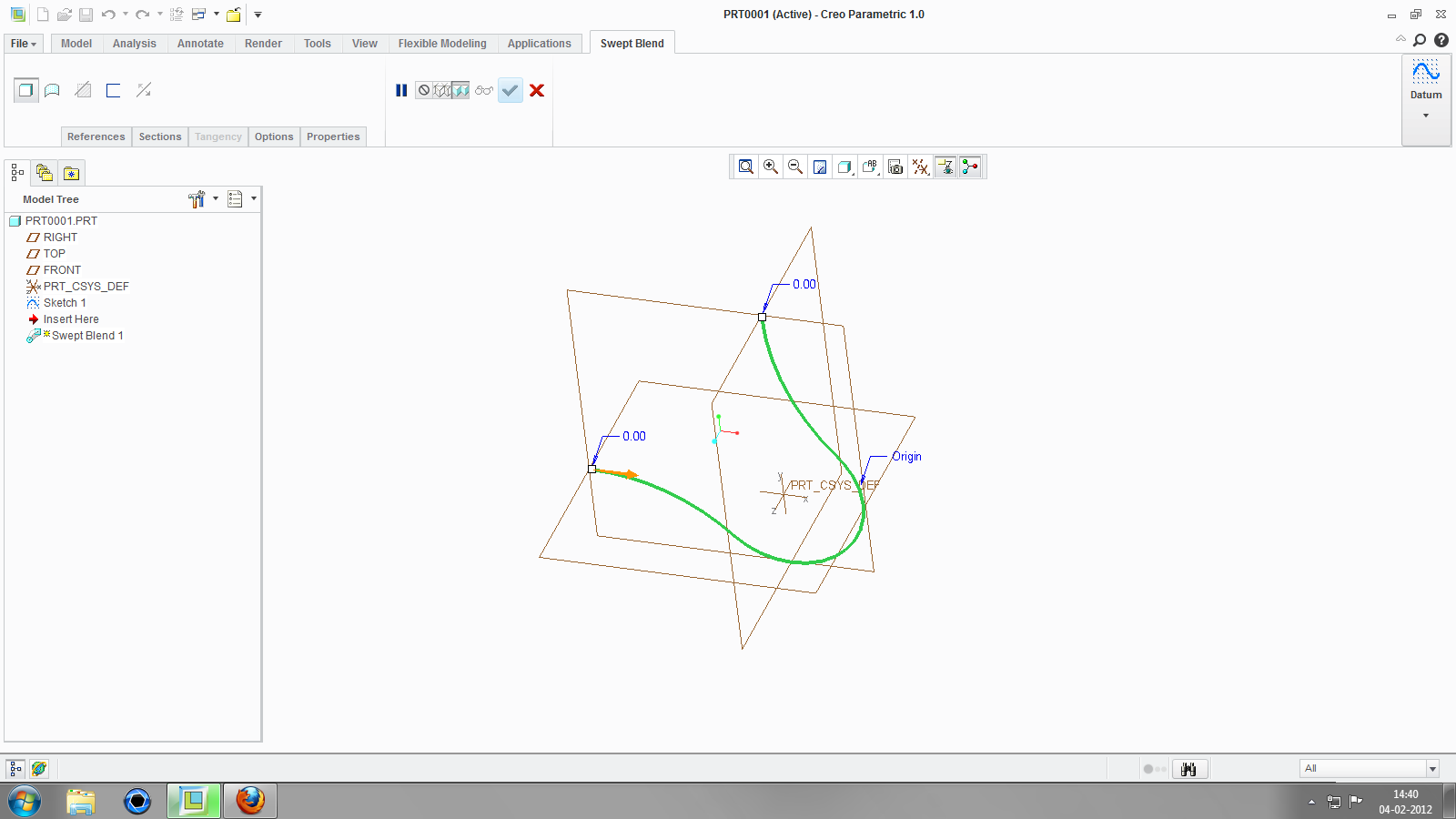Click the glasses verify feature icon
This screenshot has width=1456, height=819.
coord(484,90)
